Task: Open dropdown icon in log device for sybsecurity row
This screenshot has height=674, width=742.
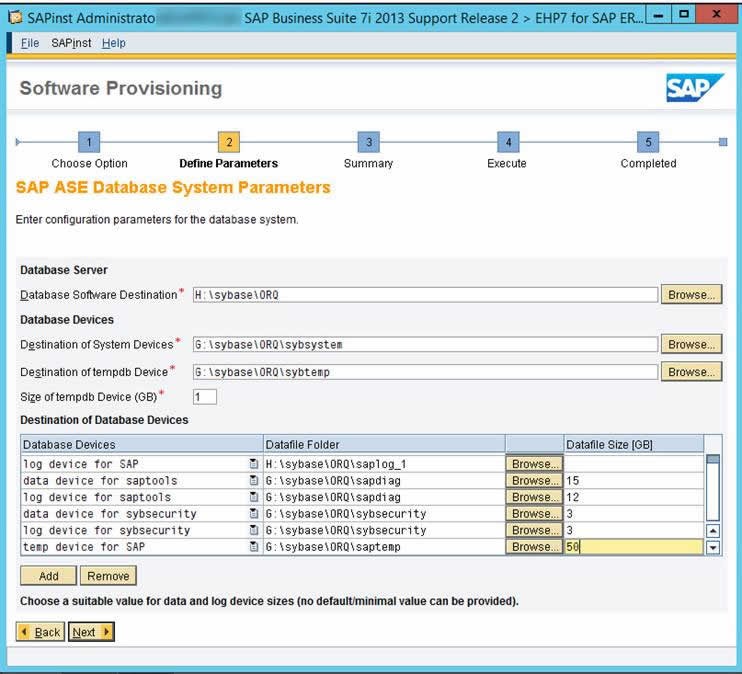Action: click(254, 530)
